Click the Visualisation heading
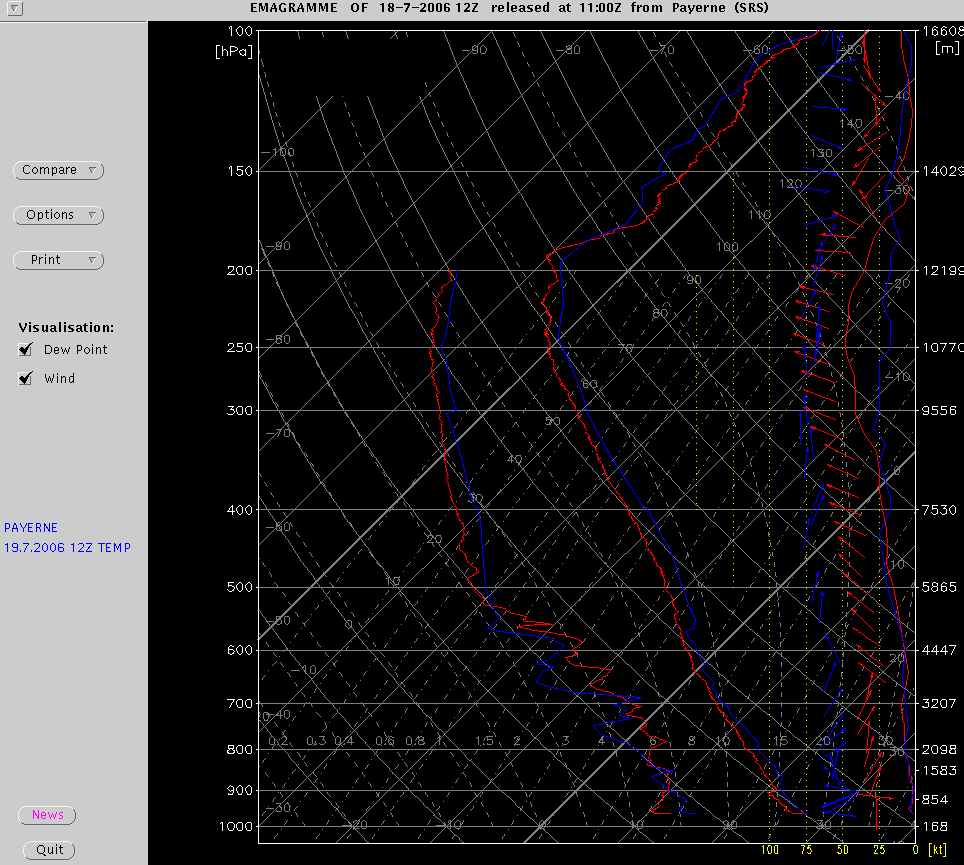Viewport: 964px width, 865px height. point(66,327)
